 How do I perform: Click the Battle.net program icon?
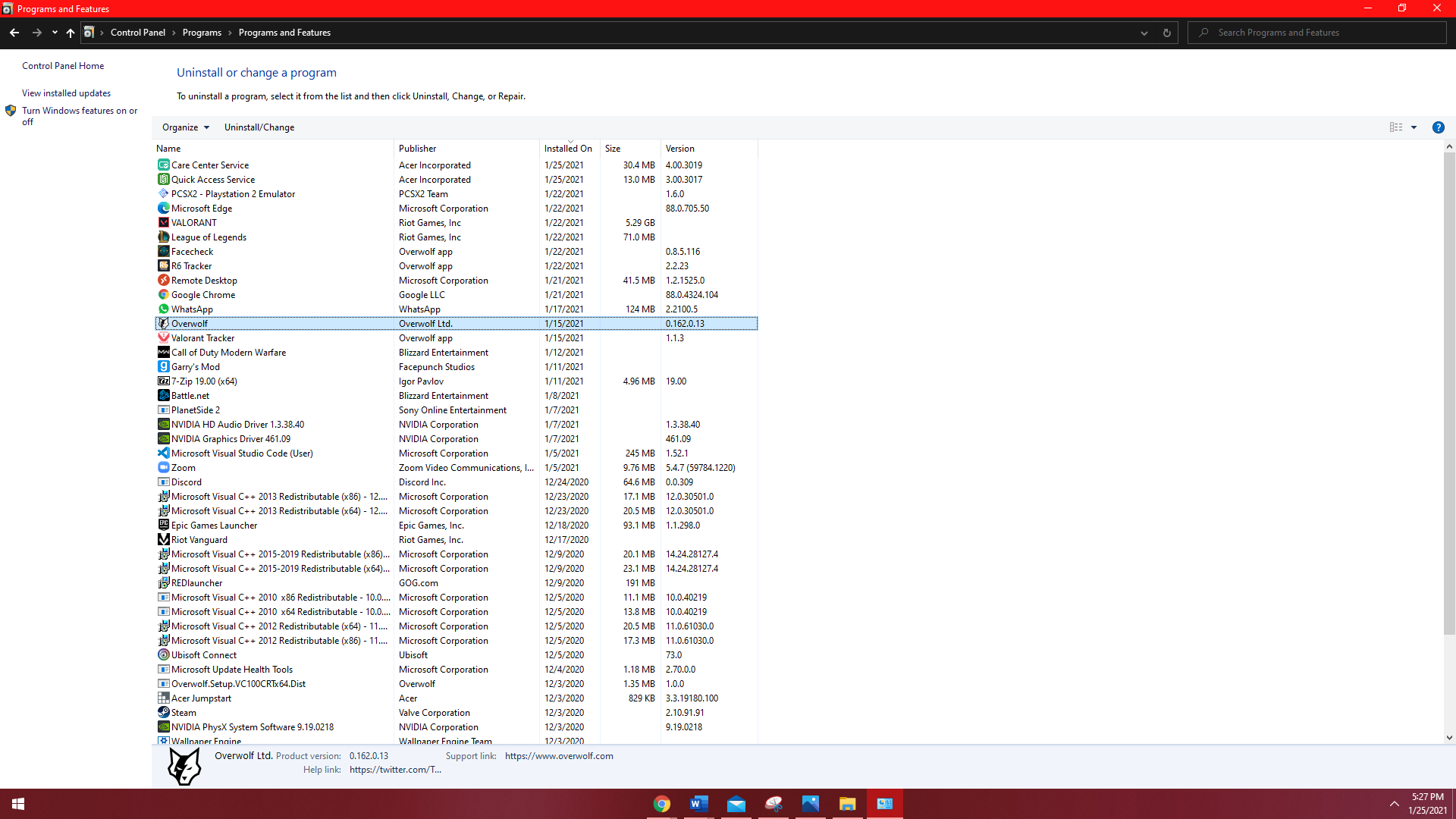[x=163, y=395]
